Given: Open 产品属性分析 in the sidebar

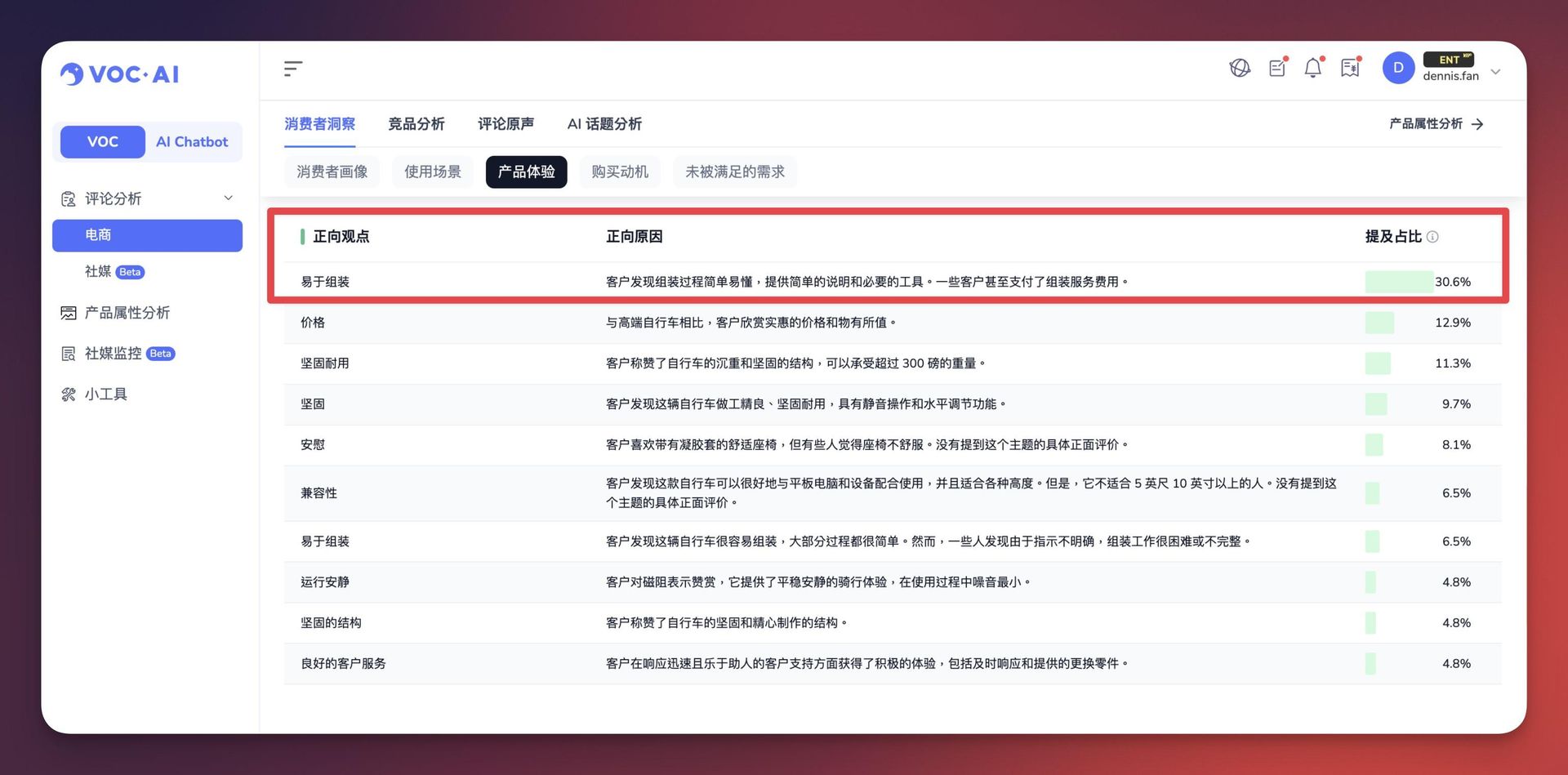Looking at the screenshot, I should point(127,313).
